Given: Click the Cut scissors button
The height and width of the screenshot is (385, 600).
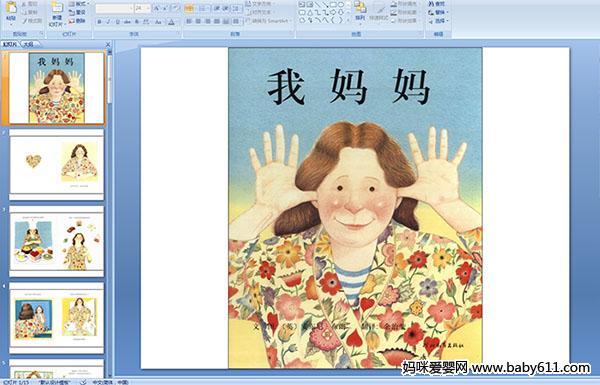Looking at the screenshot, I should (29, 4).
